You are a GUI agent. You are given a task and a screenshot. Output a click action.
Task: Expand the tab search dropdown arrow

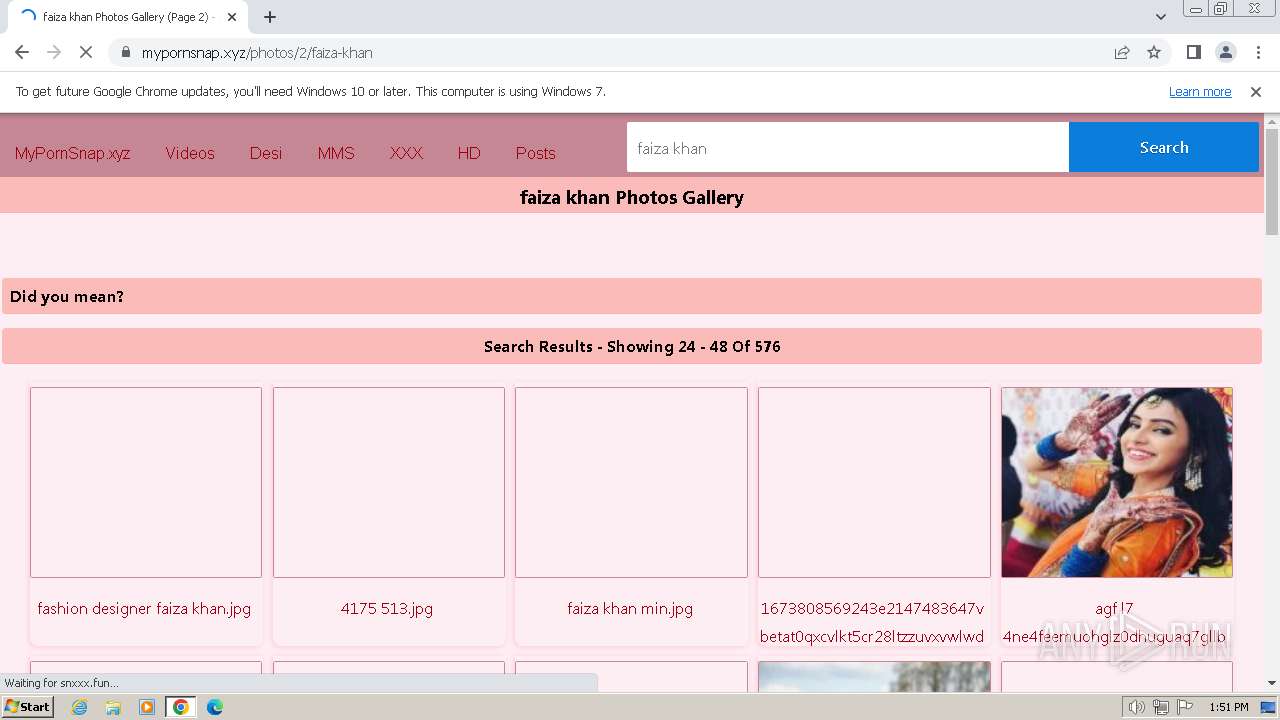tap(1160, 17)
